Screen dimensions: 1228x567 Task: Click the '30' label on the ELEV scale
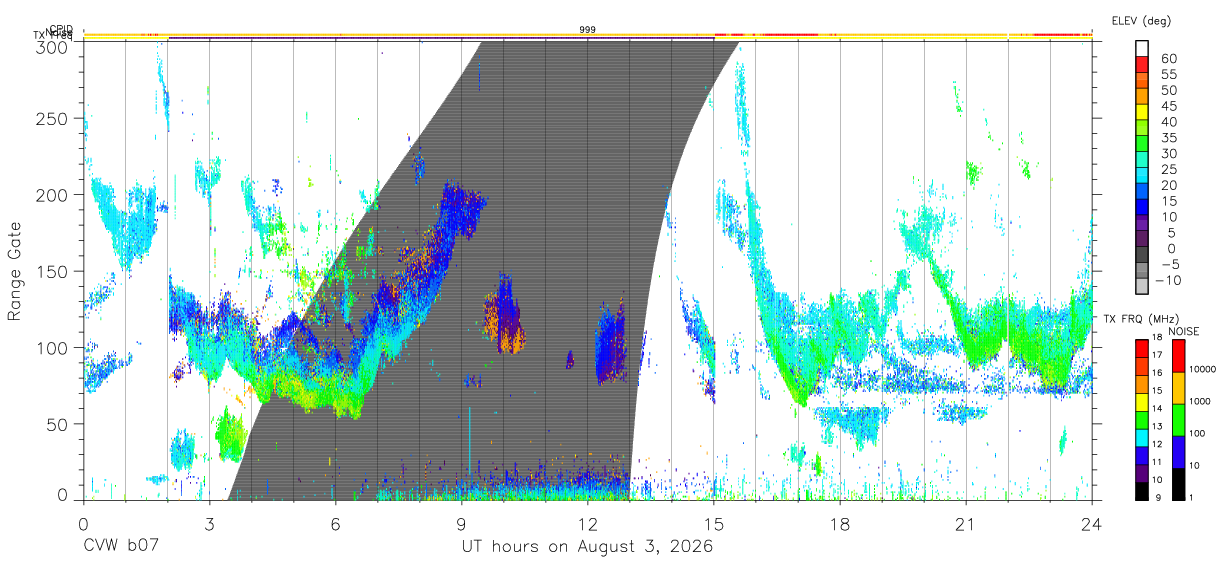tap(1167, 153)
